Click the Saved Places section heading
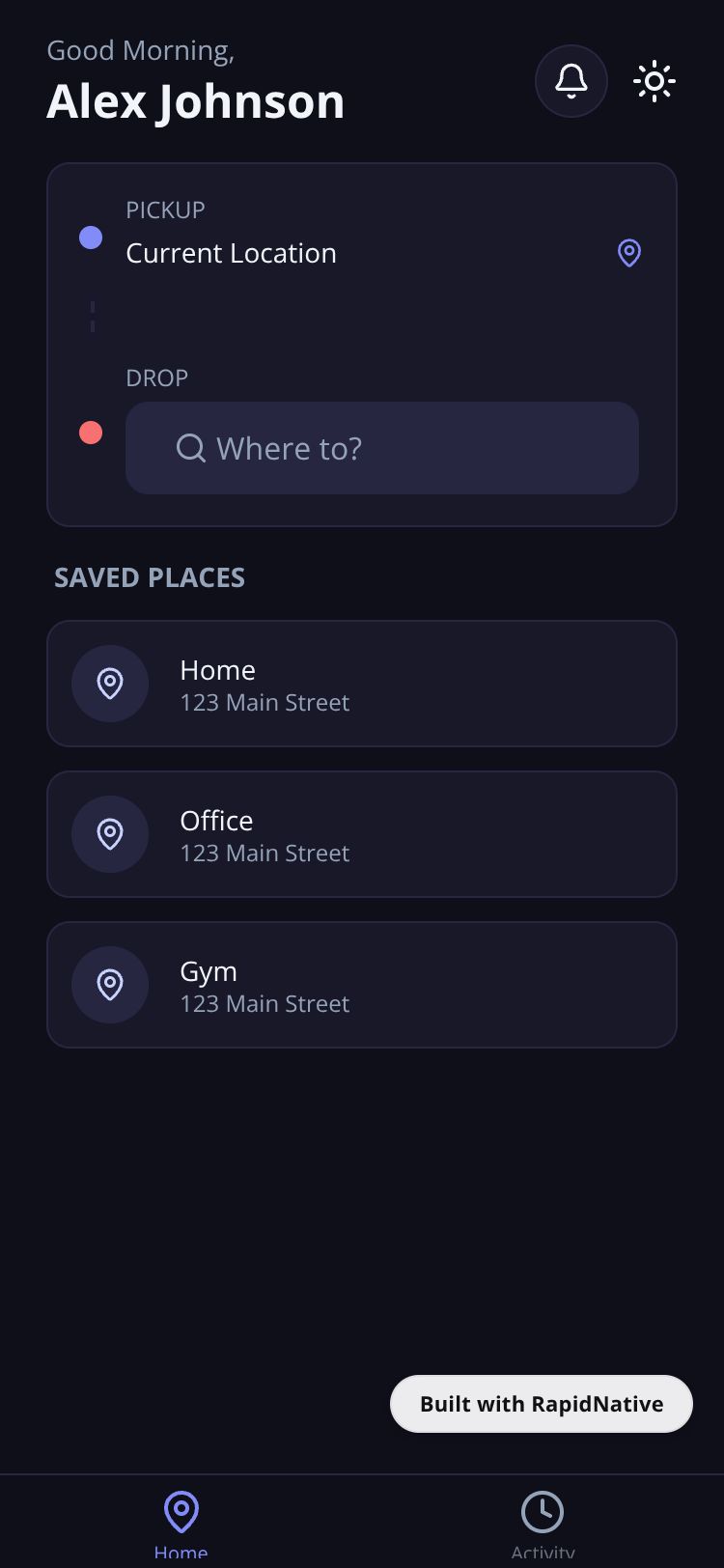724x1568 pixels. [150, 577]
